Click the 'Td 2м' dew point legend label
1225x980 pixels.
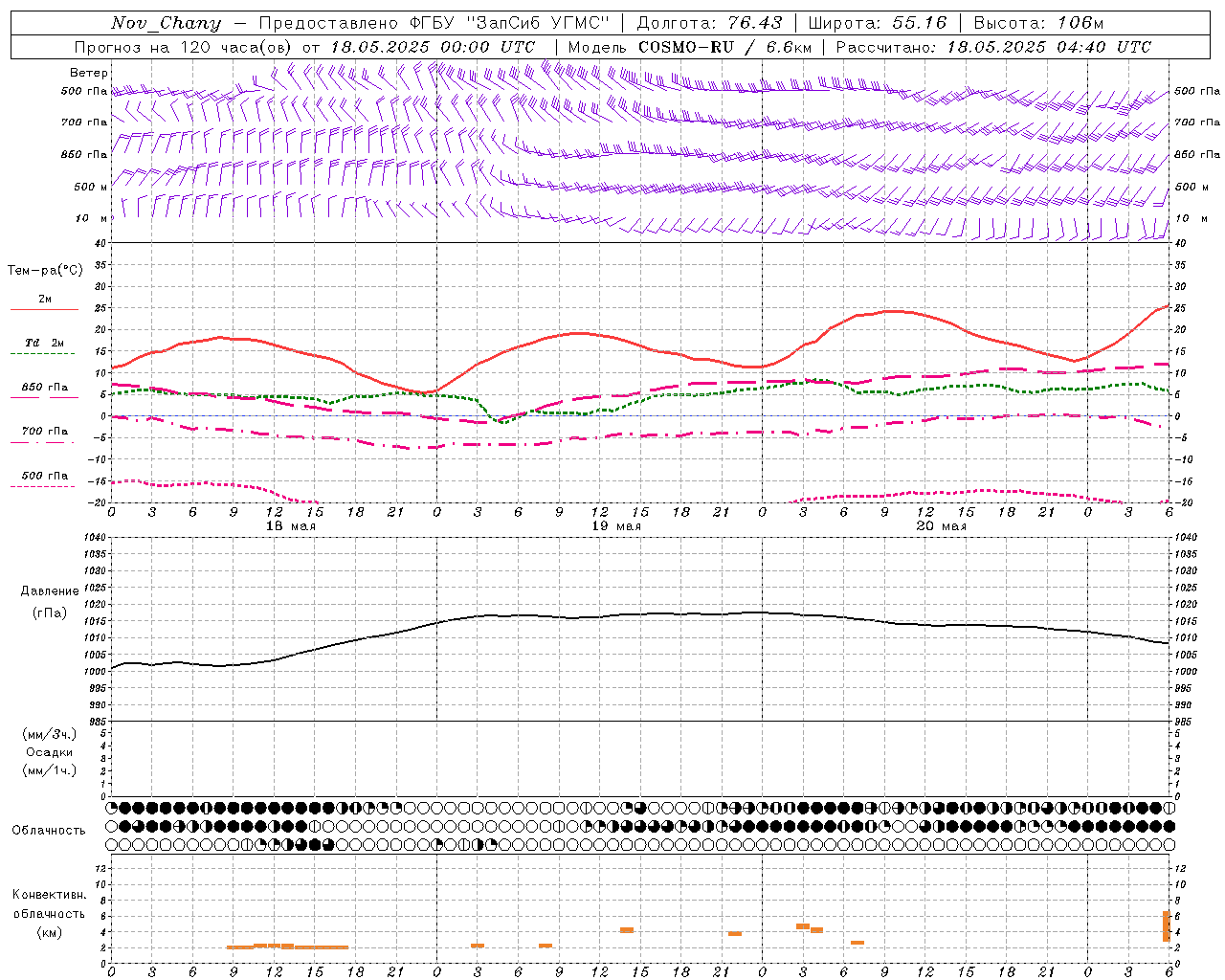[x=44, y=343]
